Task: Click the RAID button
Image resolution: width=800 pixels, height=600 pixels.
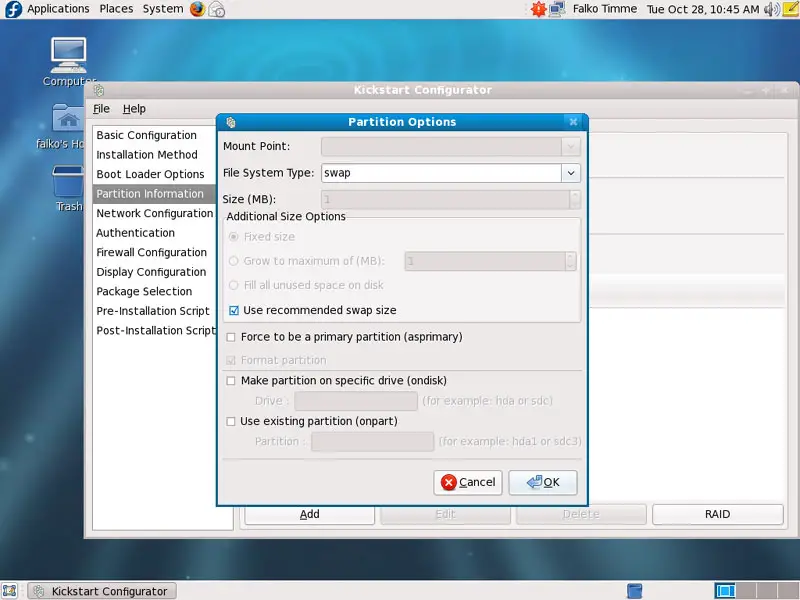Action: pyautogui.click(x=717, y=514)
